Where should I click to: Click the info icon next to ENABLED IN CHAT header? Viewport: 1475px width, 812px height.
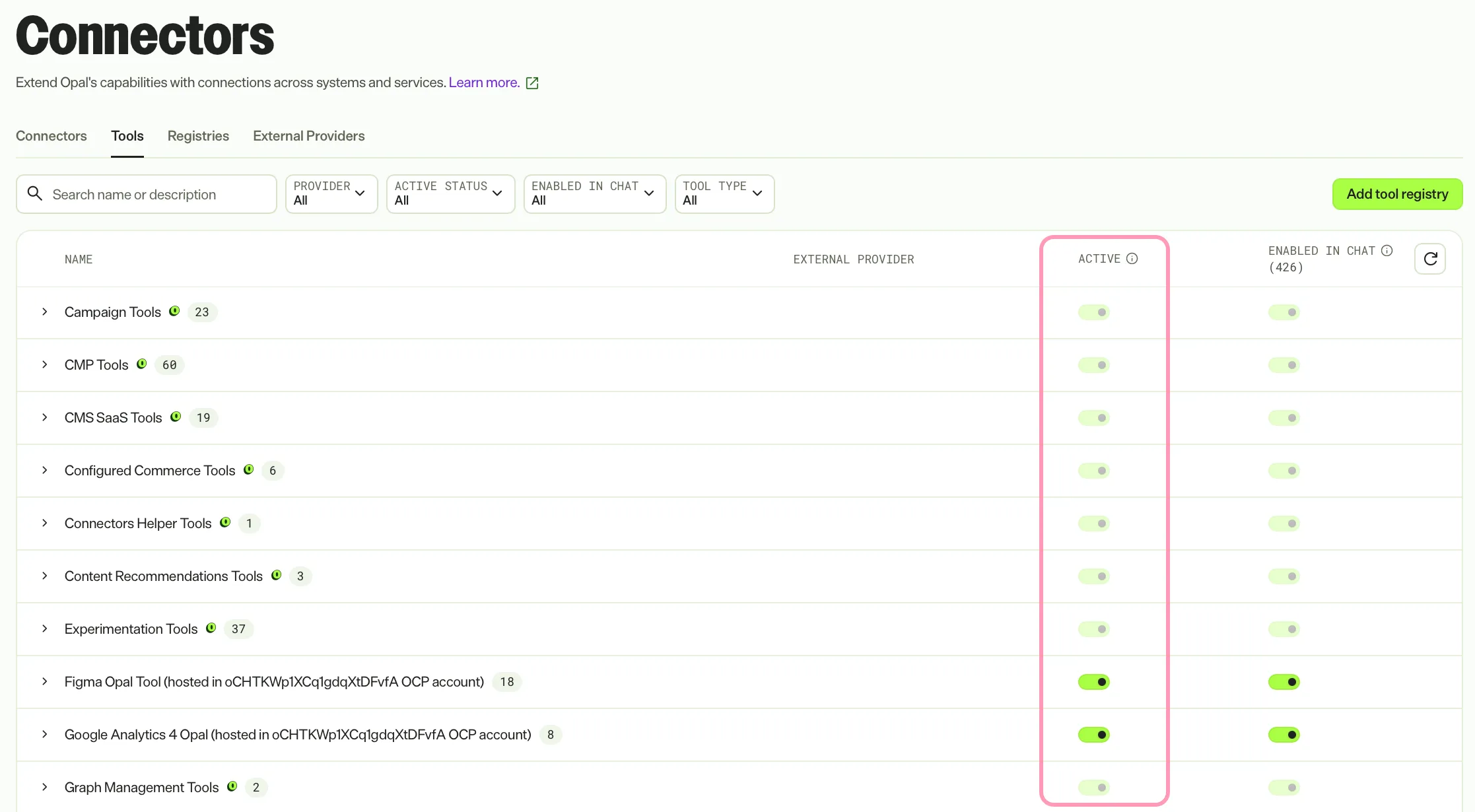[1387, 251]
